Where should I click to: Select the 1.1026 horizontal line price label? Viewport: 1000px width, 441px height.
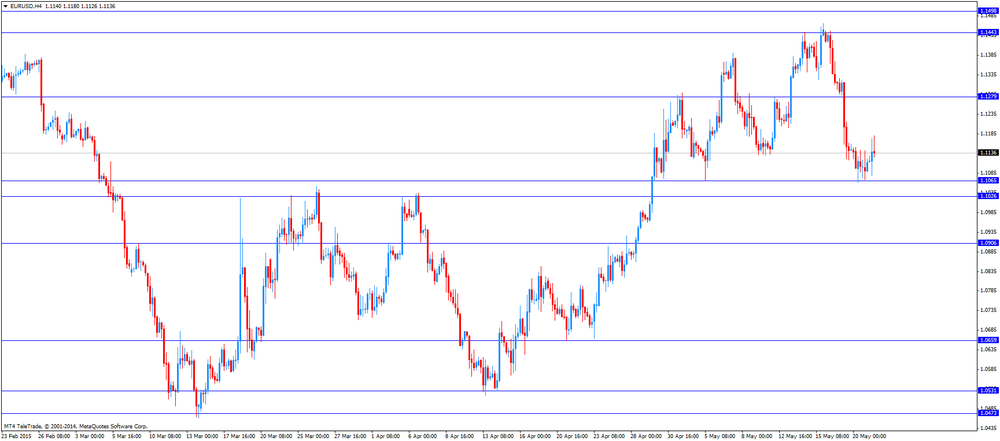989,196
